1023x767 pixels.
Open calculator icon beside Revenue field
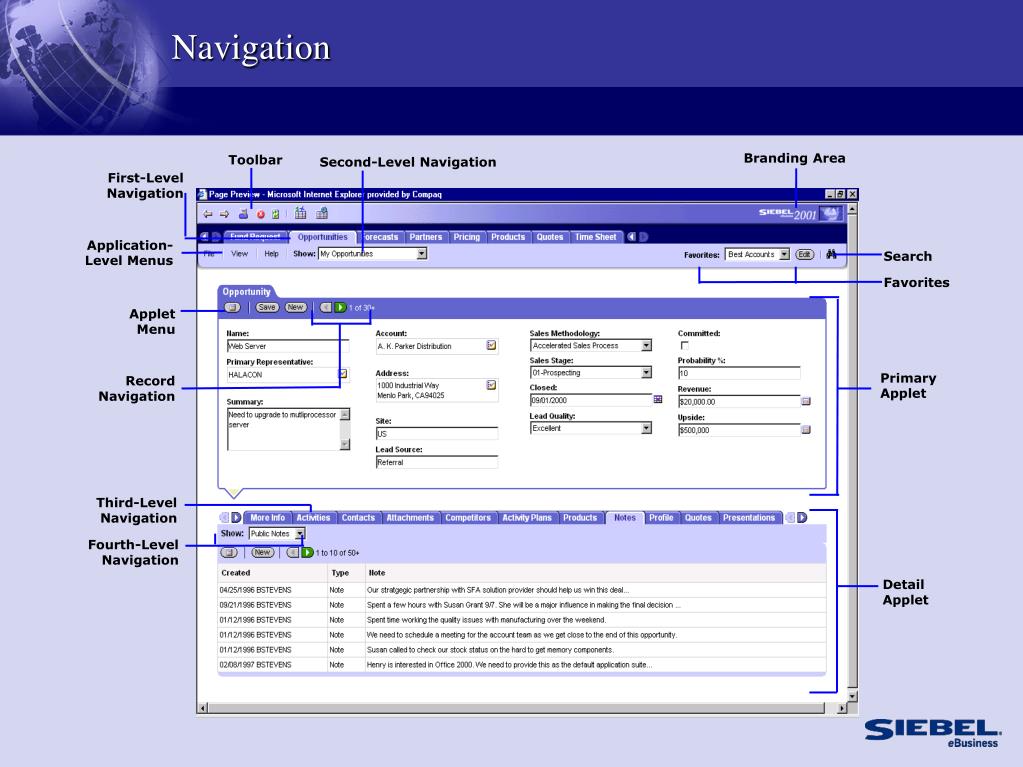tap(806, 401)
